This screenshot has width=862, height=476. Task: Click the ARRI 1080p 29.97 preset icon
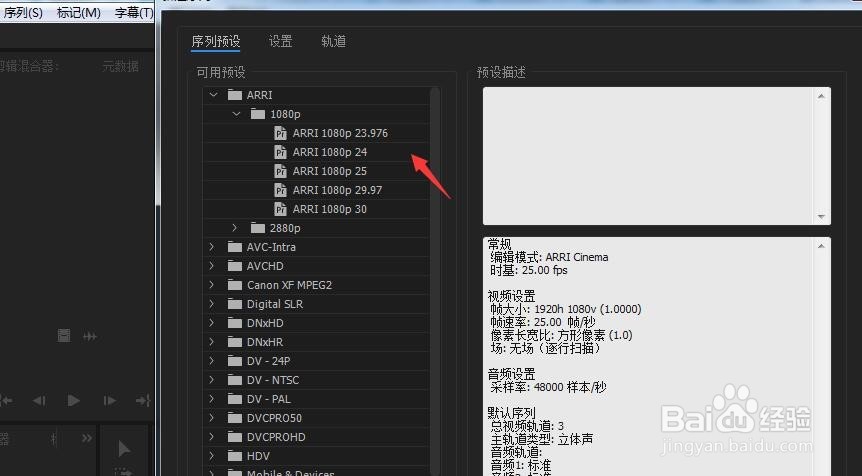(280, 190)
